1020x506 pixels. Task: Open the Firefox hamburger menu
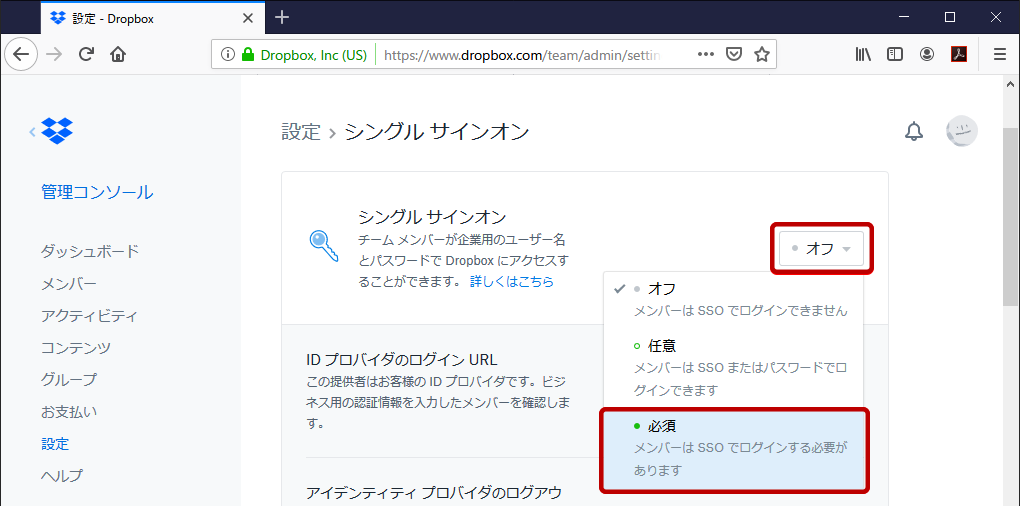click(999, 55)
